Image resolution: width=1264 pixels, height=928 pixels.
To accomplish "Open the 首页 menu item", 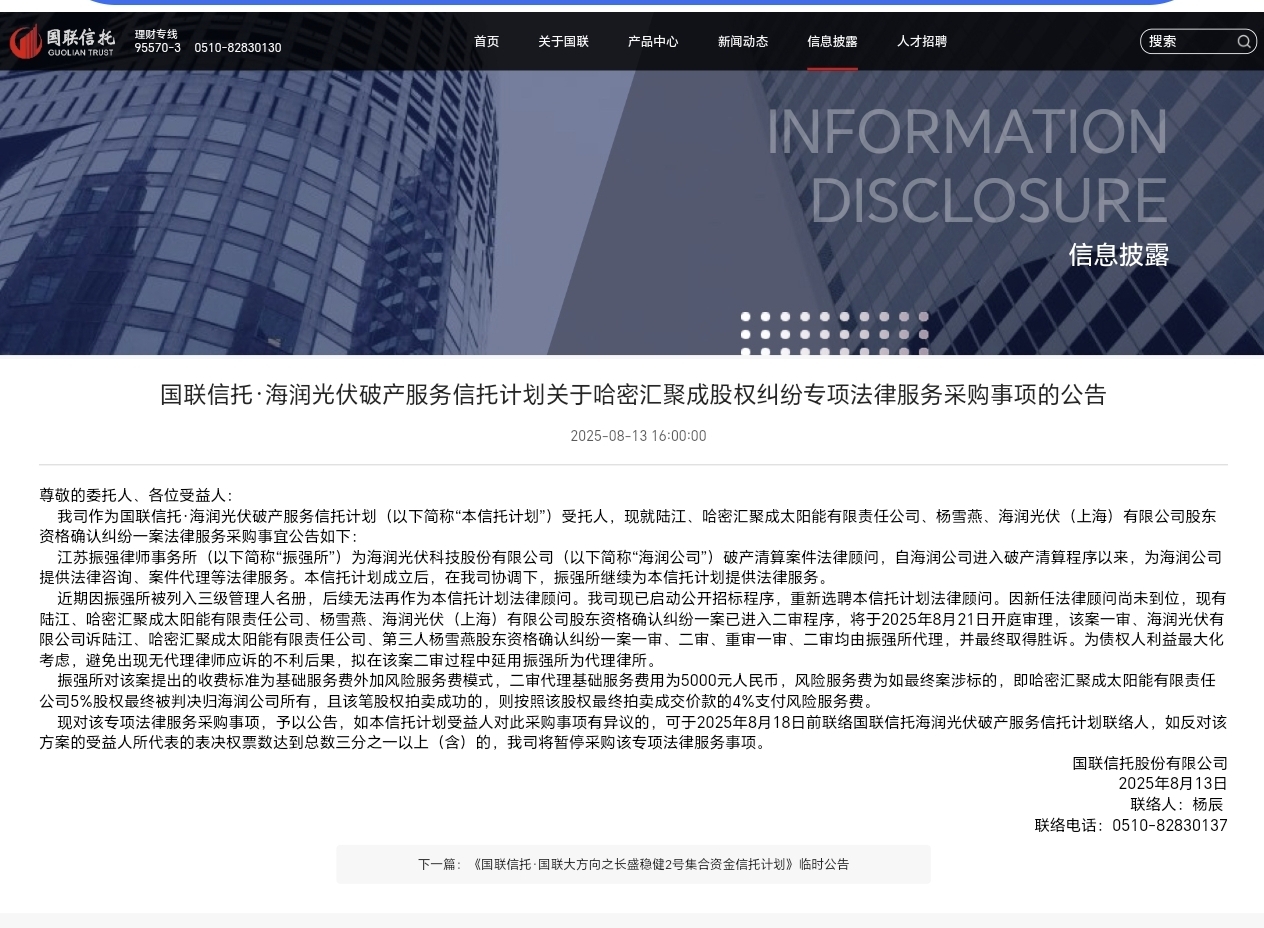I will click(x=486, y=42).
